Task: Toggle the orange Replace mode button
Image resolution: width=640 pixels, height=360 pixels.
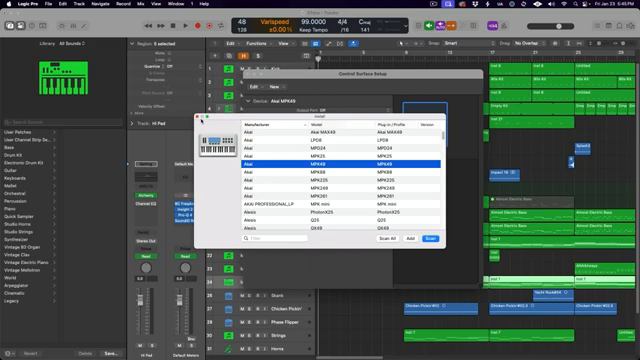Action: tap(451, 26)
